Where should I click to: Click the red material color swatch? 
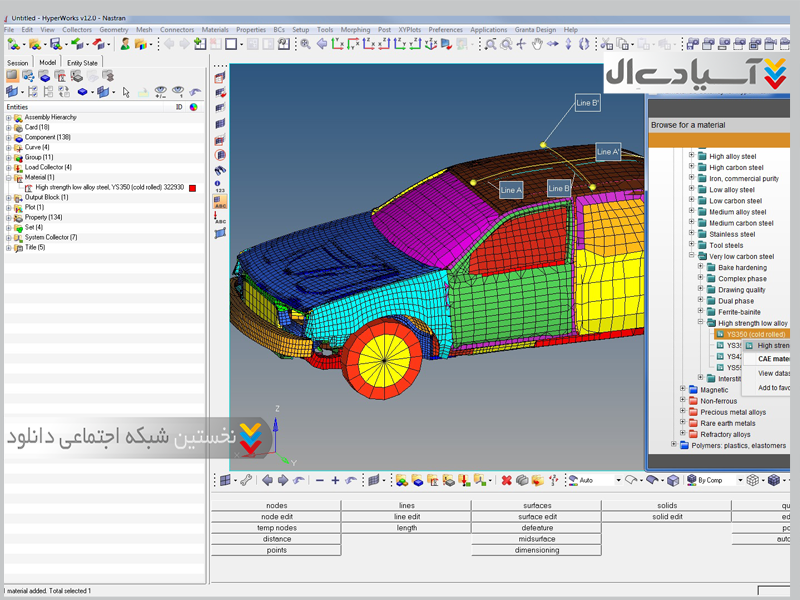(193, 187)
